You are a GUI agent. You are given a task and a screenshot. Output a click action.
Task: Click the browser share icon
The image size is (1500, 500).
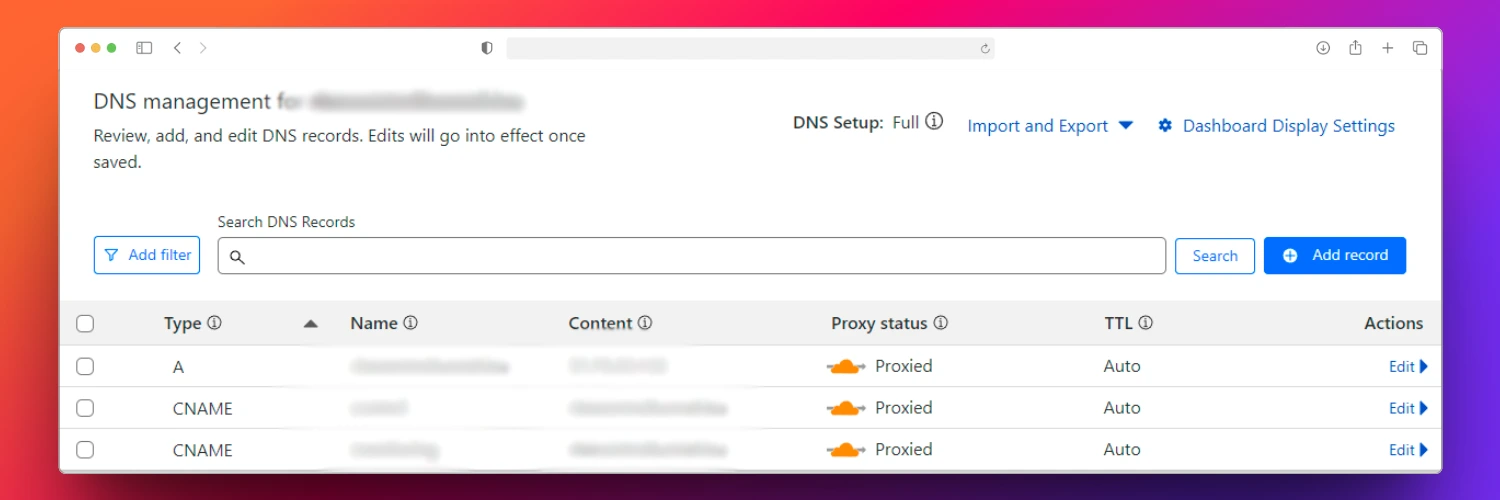(1355, 48)
